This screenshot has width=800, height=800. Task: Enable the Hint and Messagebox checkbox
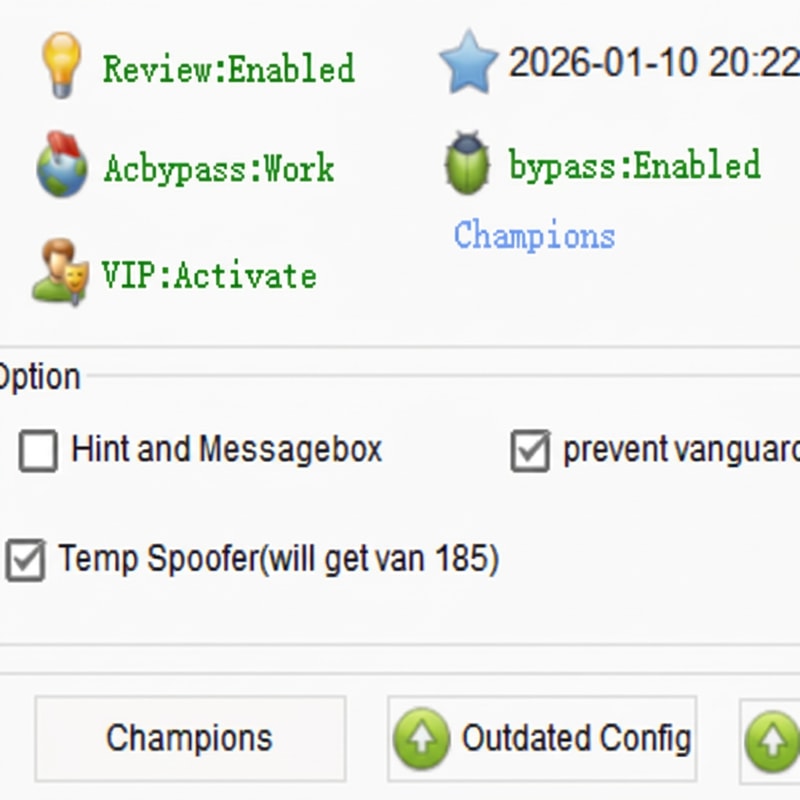coord(38,451)
